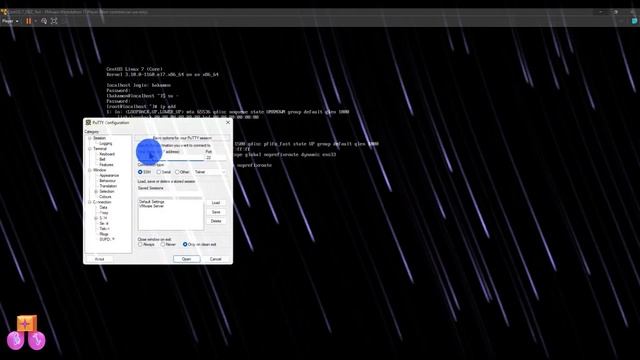Open Bell settings category

pos(102,160)
